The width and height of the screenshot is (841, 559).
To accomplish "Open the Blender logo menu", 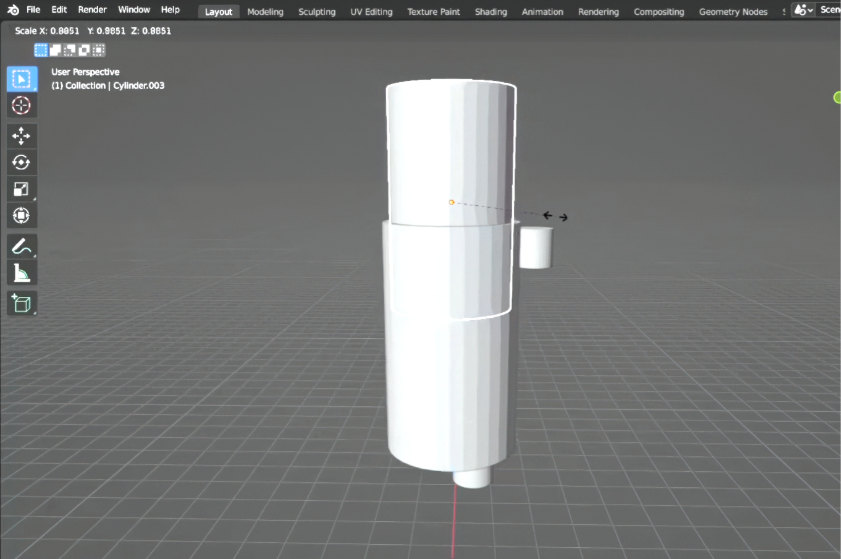I will 10,10.
